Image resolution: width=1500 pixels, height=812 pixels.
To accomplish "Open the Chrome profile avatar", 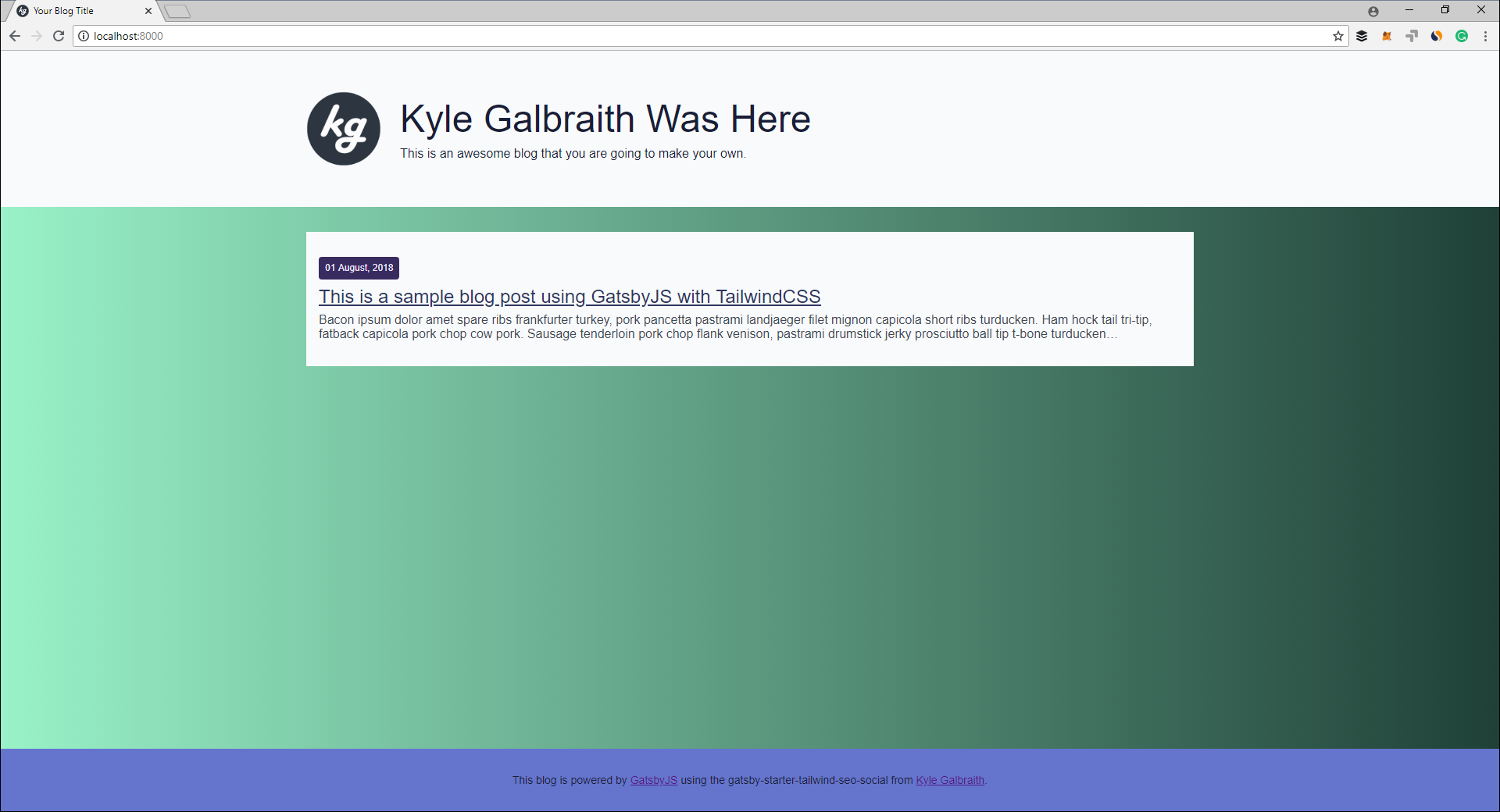I will (1373, 10).
